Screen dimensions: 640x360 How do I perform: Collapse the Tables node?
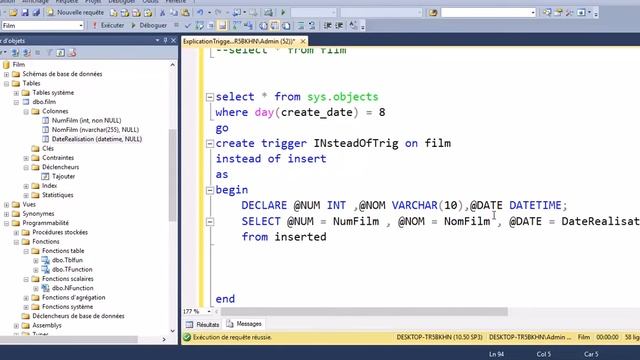click(x=7, y=84)
